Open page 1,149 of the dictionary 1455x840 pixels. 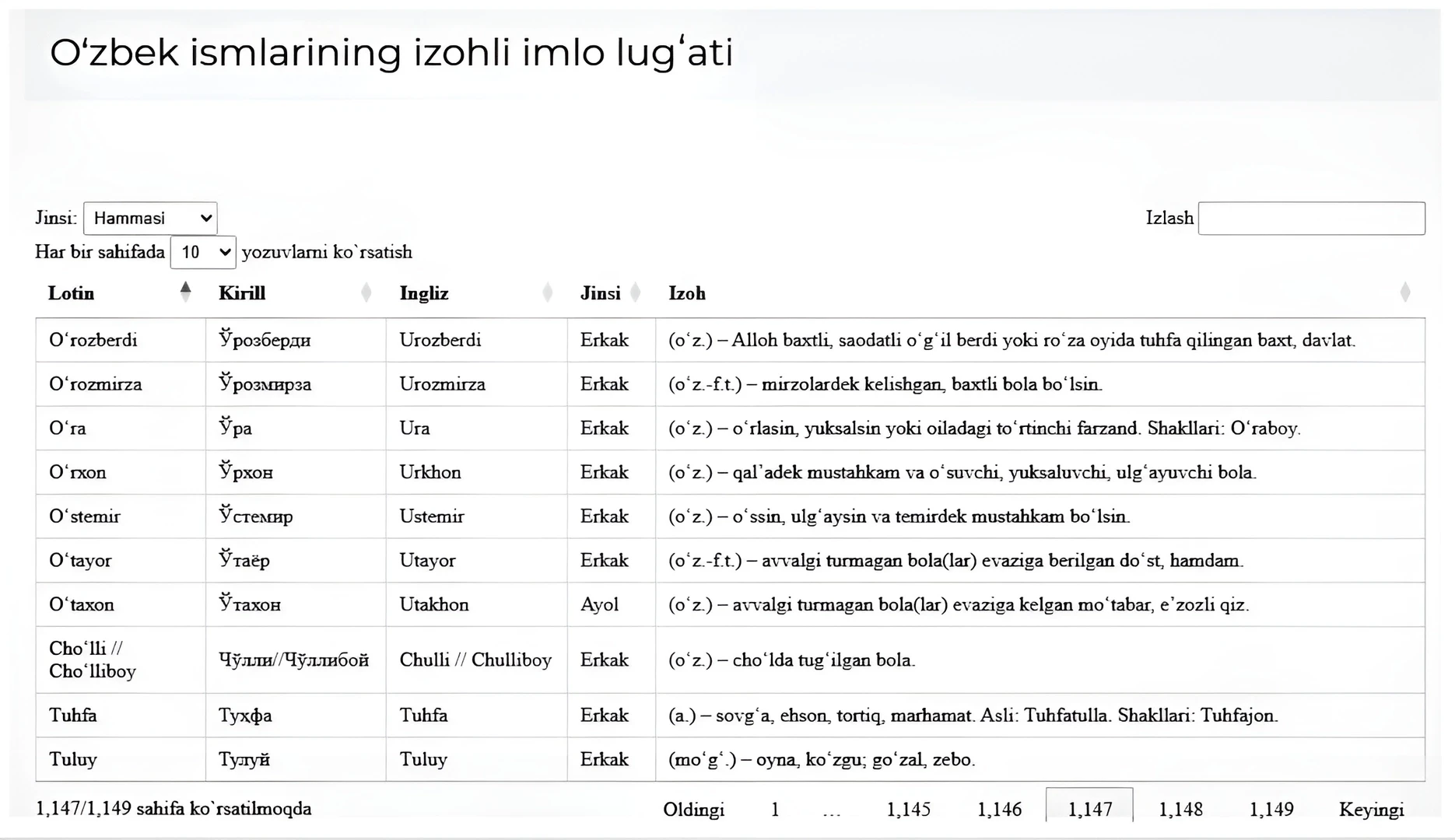click(x=1272, y=809)
